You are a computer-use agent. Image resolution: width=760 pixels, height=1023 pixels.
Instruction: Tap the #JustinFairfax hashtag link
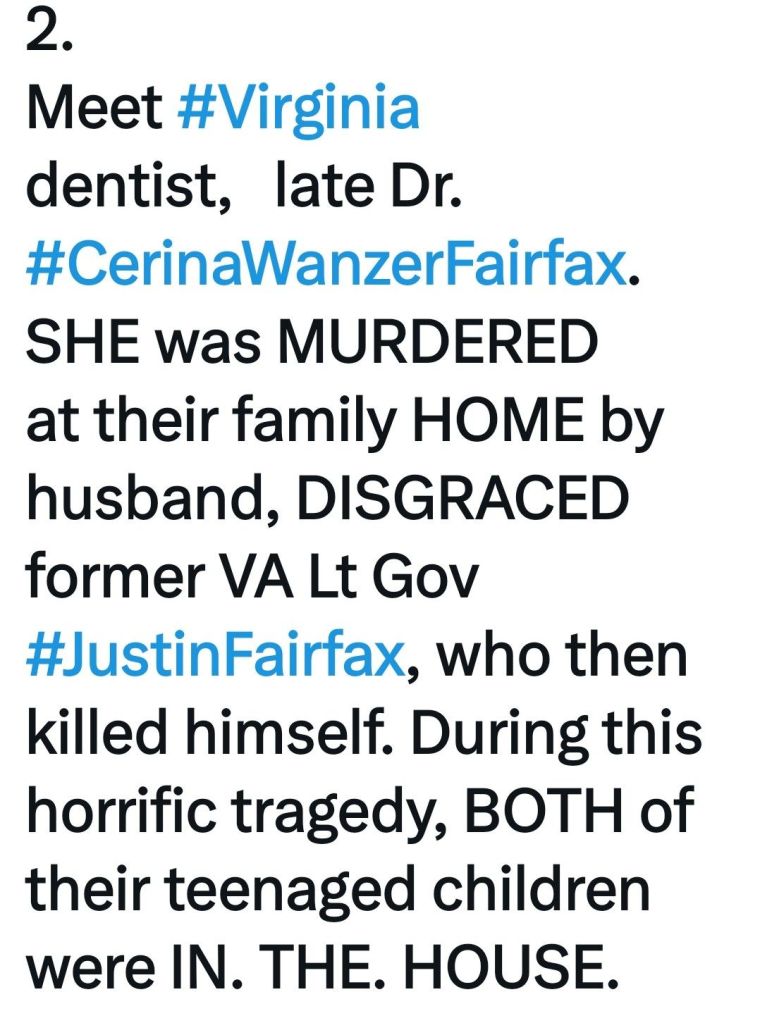coord(215,655)
